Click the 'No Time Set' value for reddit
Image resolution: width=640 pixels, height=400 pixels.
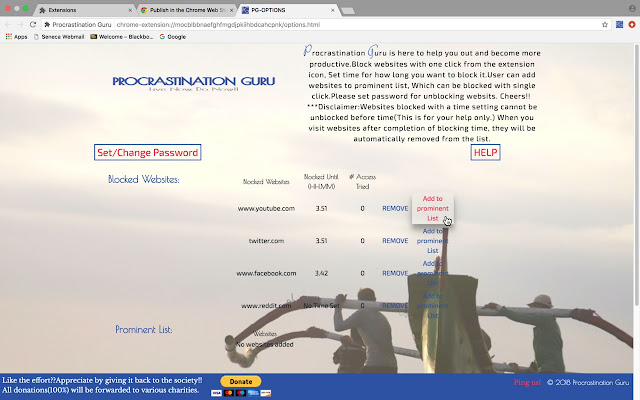tap(321, 306)
